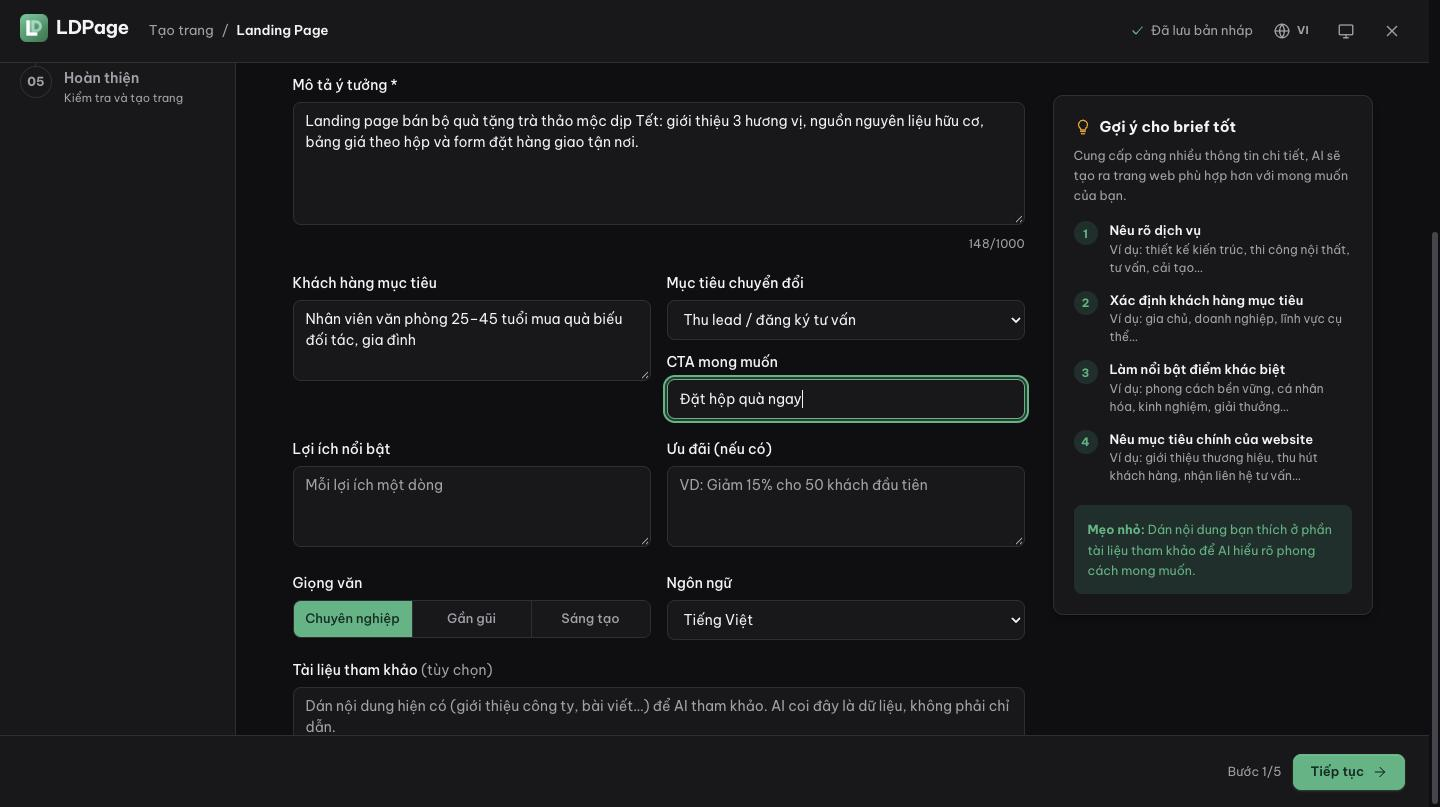Click the LDPage logo icon
1440x807 pixels.
pos(34,28)
